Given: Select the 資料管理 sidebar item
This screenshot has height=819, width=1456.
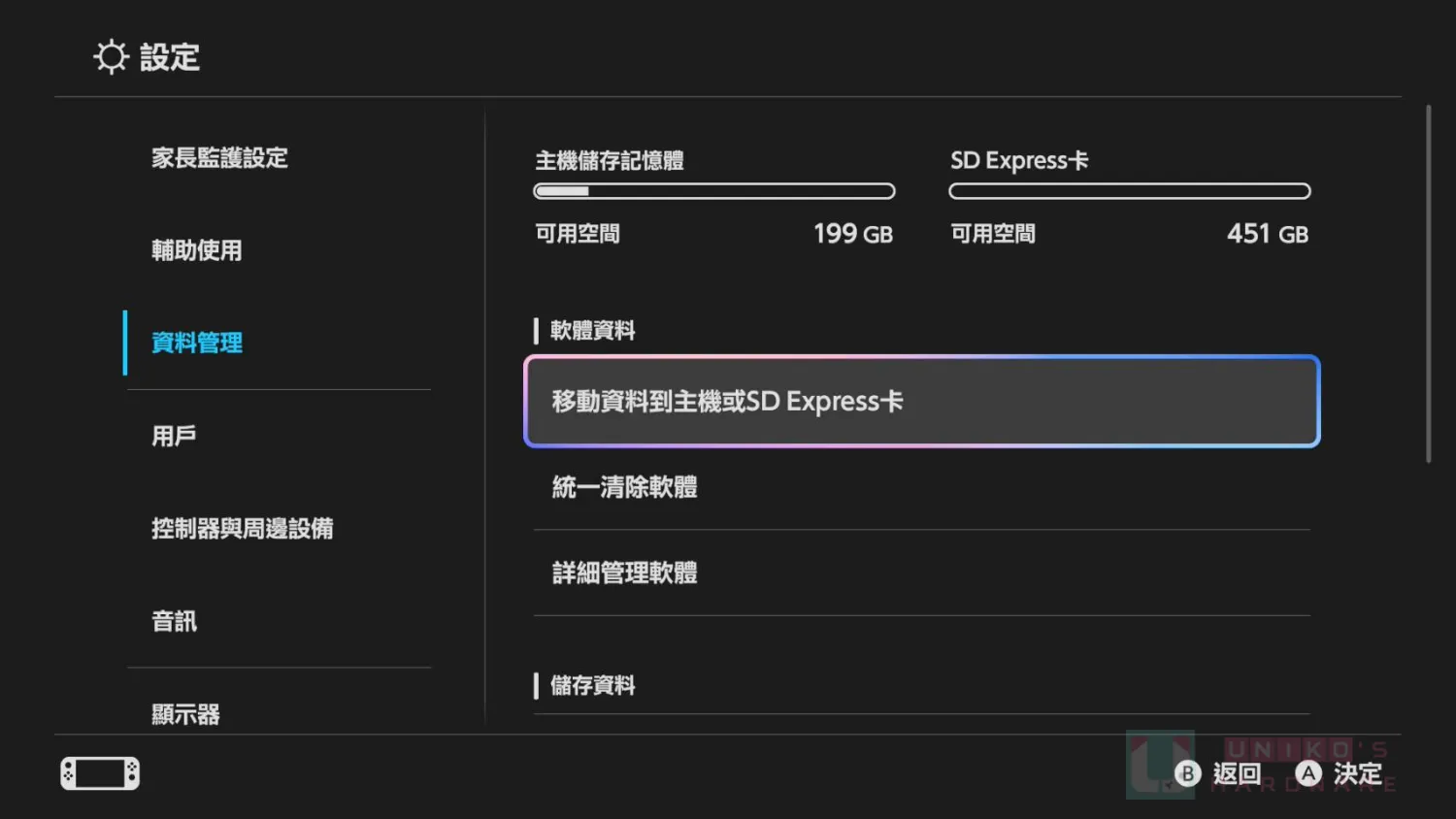Looking at the screenshot, I should pyautogui.click(x=197, y=344).
